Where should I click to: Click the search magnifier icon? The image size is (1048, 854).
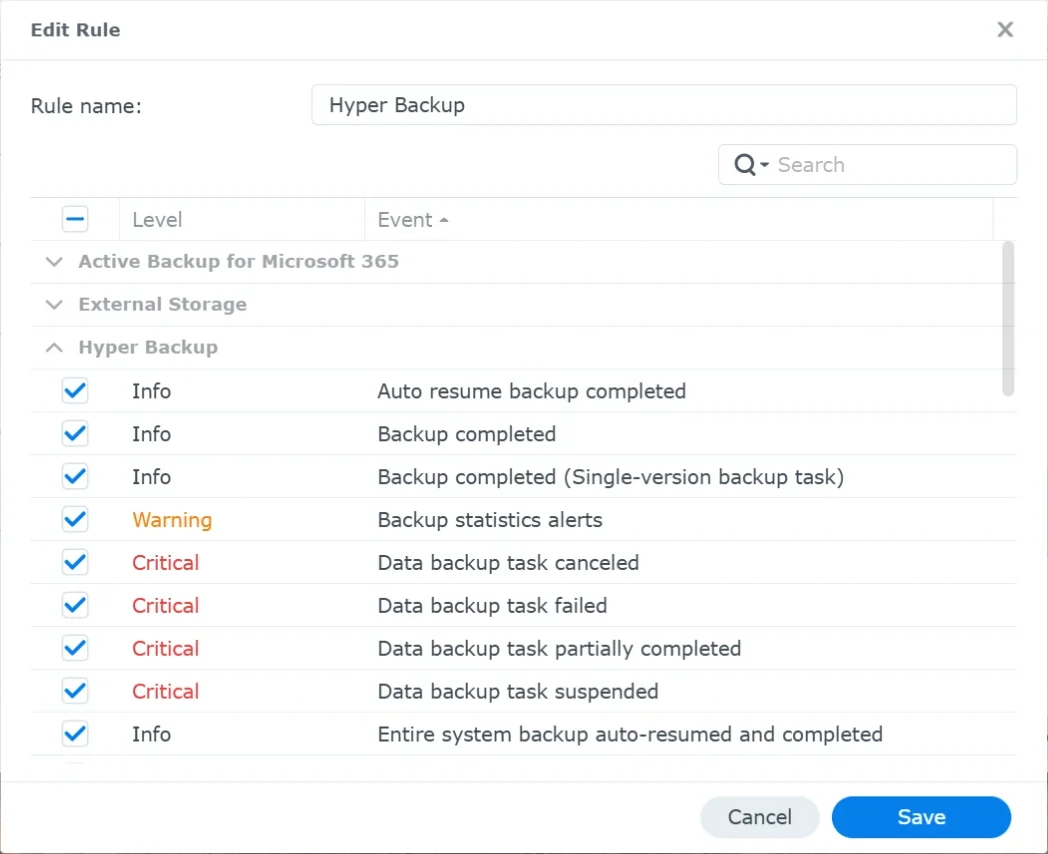745,164
